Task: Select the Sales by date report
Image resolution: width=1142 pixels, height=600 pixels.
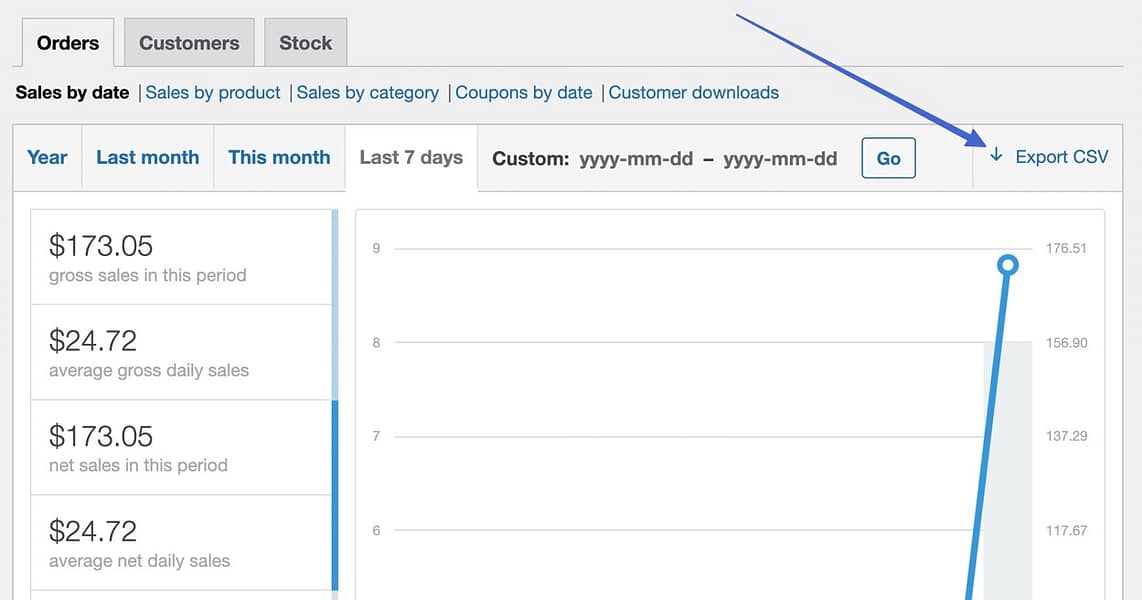Action: tap(72, 92)
